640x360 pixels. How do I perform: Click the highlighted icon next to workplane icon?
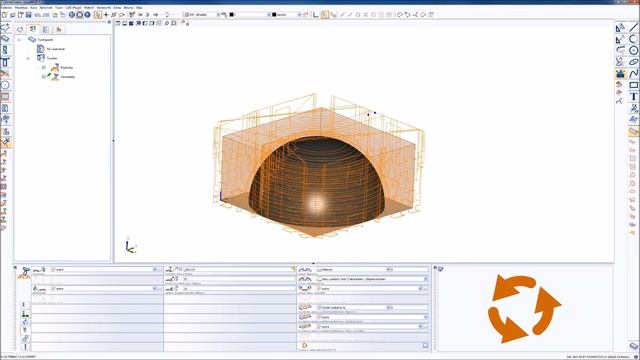324,15
